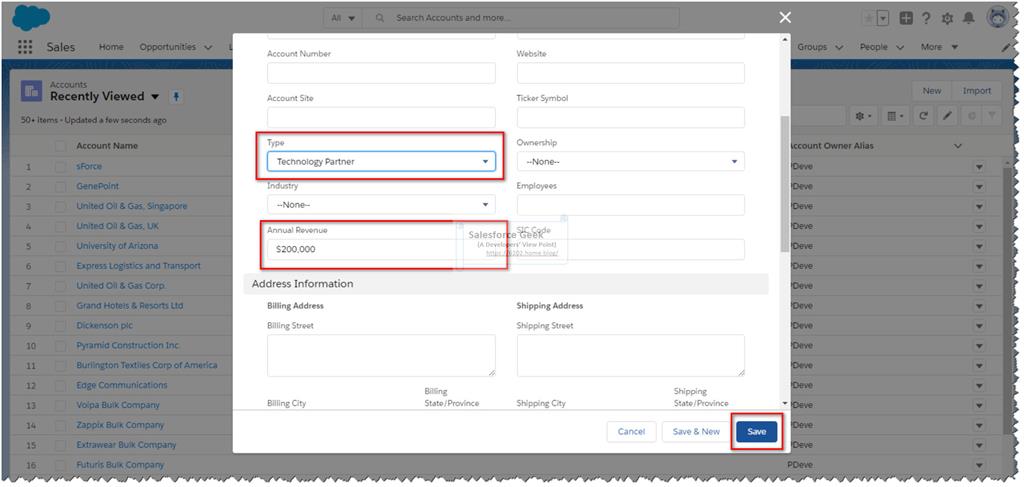Click the Search Accounts and more box
1024x487 pixels.
tap(521, 18)
